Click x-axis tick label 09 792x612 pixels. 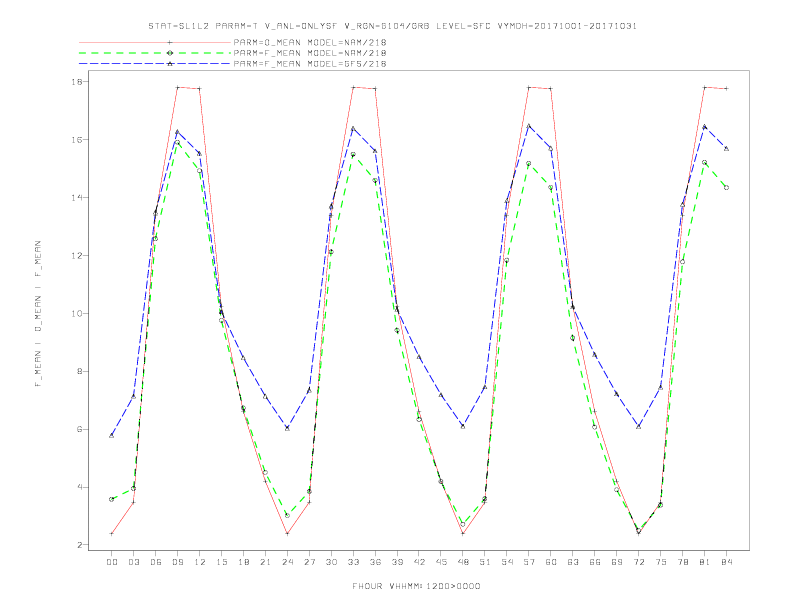pos(177,562)
